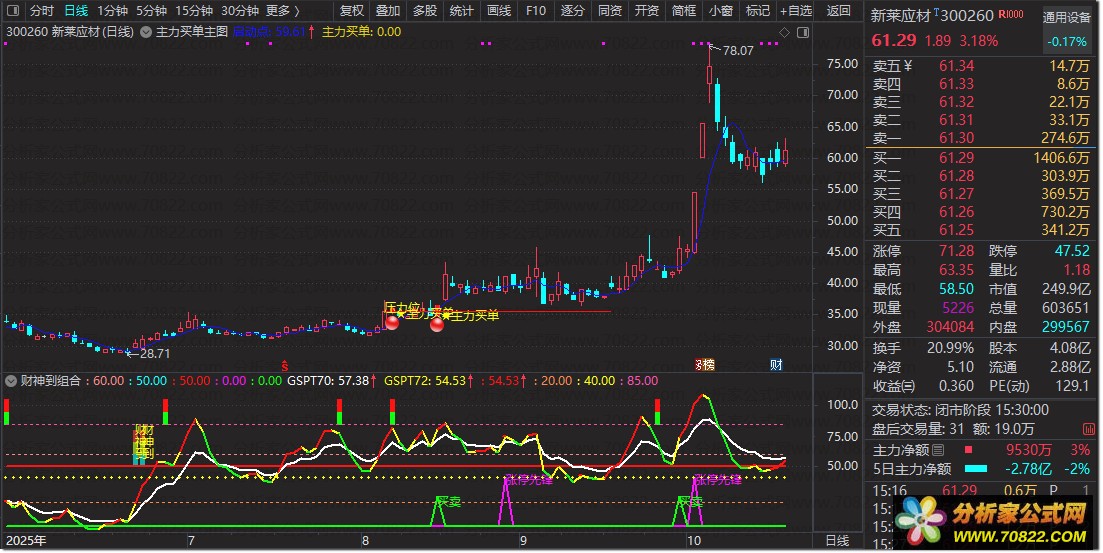Toggle the 叠加 overlay button
The image size is (1103, 553).
[388, 11]
